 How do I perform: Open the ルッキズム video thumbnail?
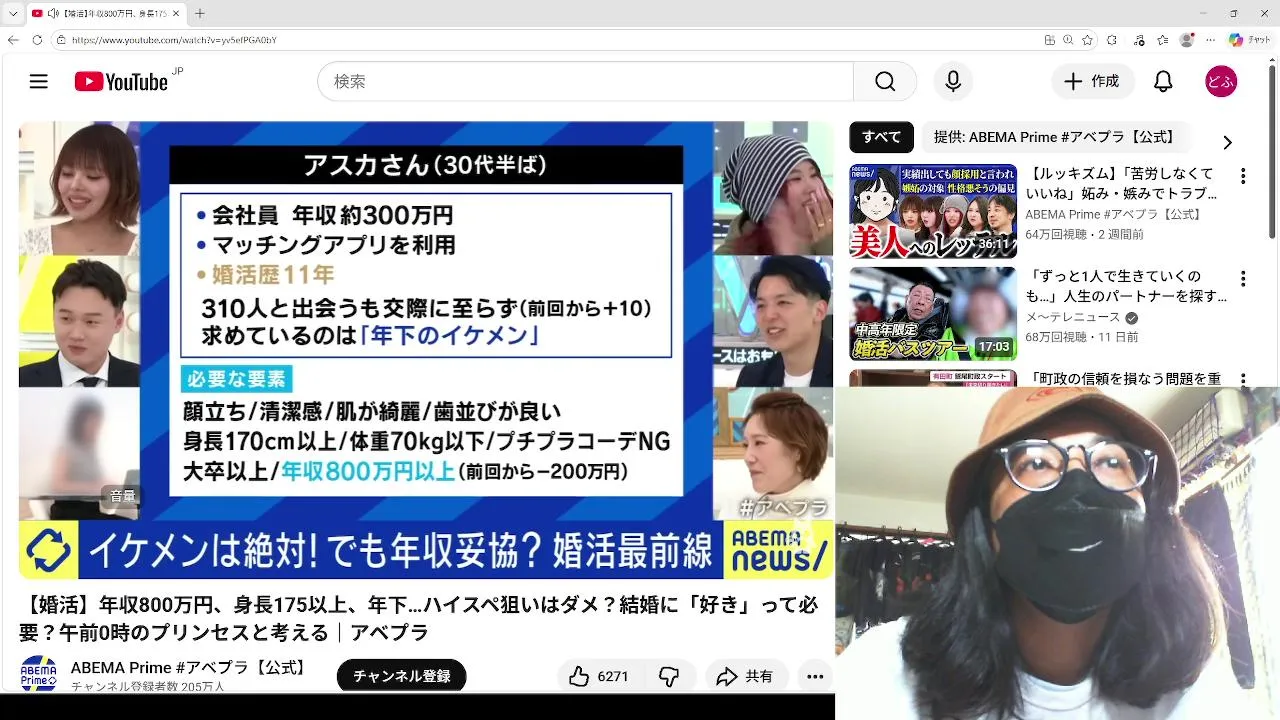click(933, 211)
